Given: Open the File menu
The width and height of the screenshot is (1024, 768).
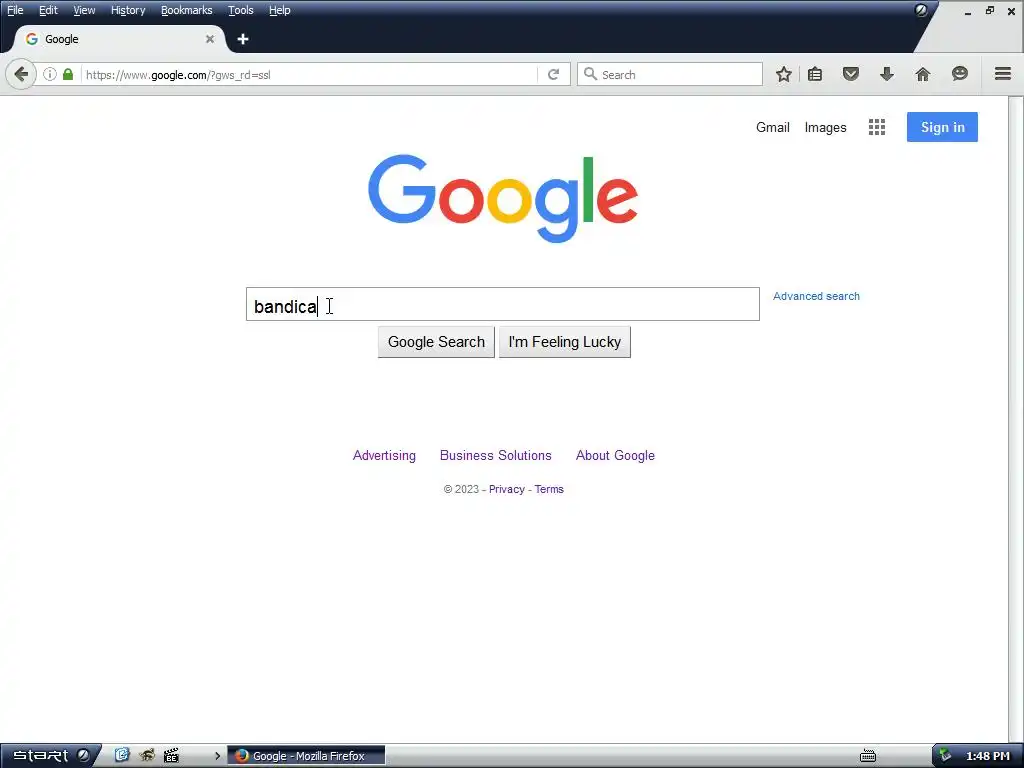Looking at the screenshot, I should click(15, 10).
